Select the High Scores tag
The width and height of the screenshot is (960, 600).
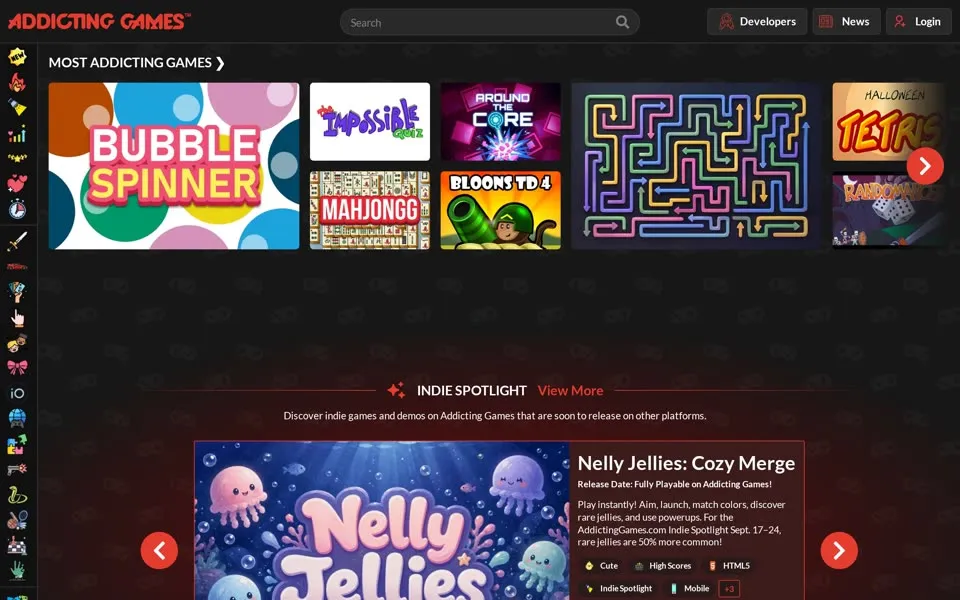pyautogui.click(x=664, y=566)
